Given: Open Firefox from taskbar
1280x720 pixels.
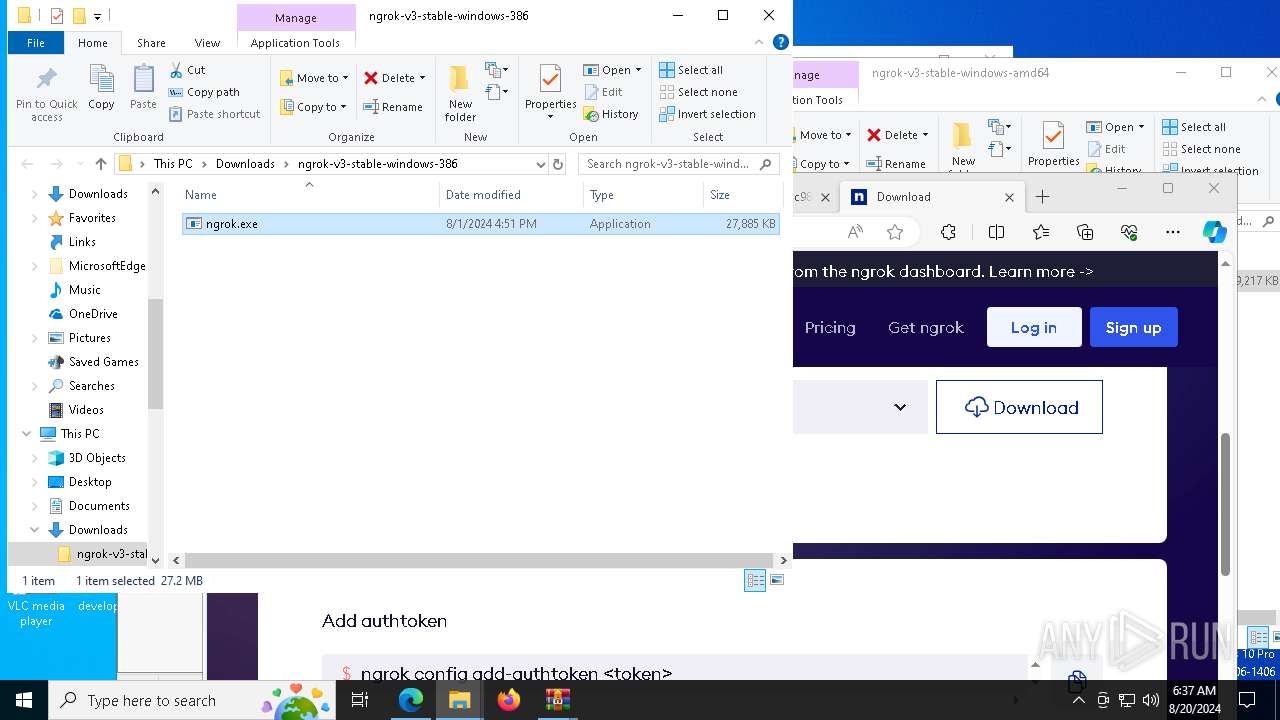Looking at the screenshot, I should pyautogui.click(x=509, y=700).
